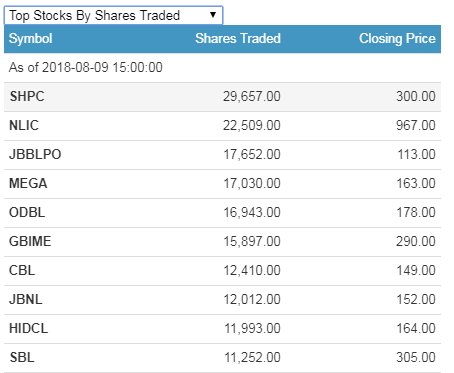
Task: Select the NLIC stock symbol
Action: point(24,126)
